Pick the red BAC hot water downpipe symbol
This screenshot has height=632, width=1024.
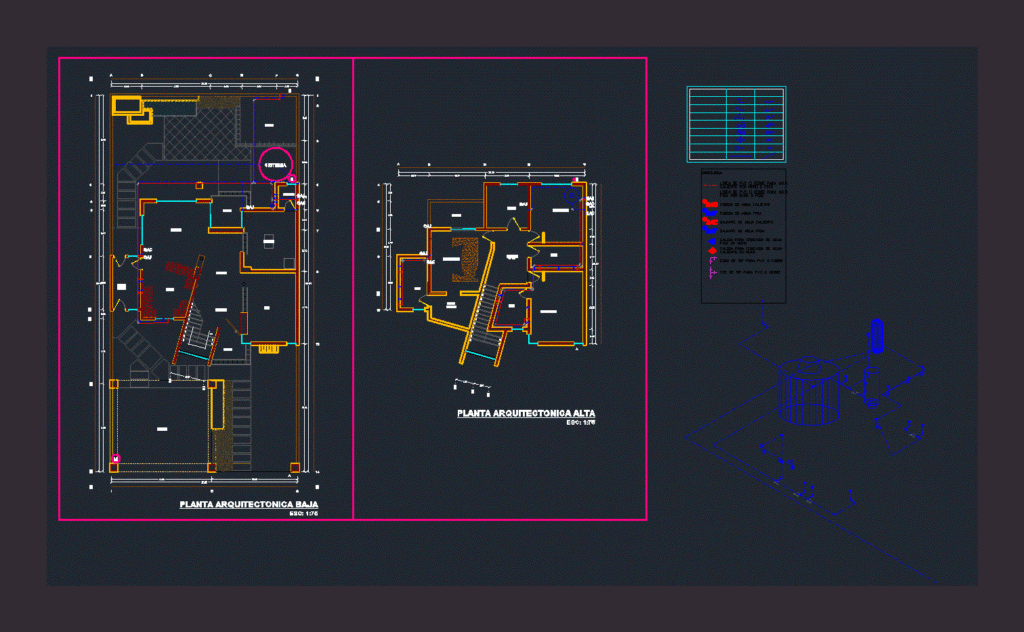click(x=709, y=222)
